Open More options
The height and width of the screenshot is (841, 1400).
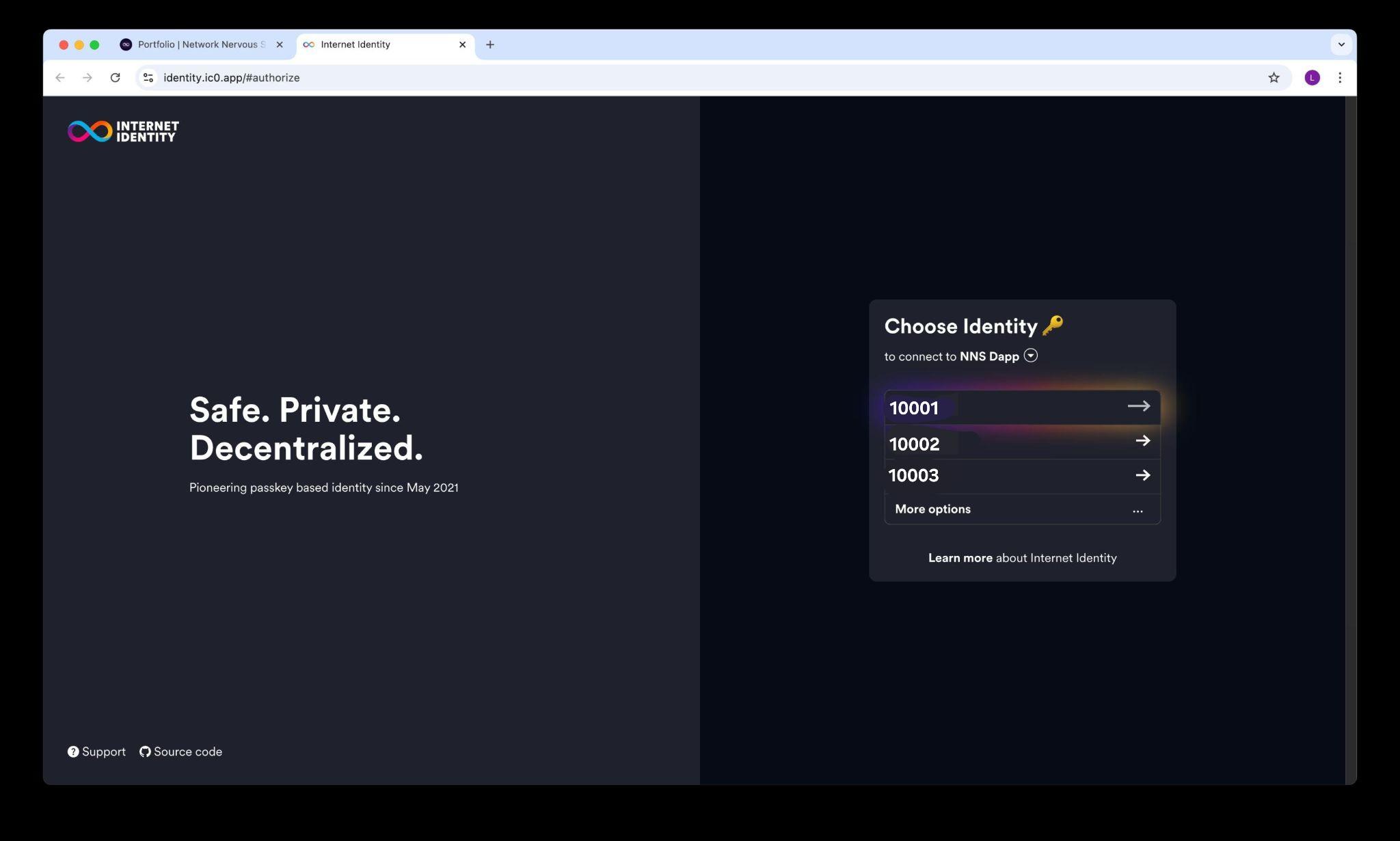[1022, 509]
